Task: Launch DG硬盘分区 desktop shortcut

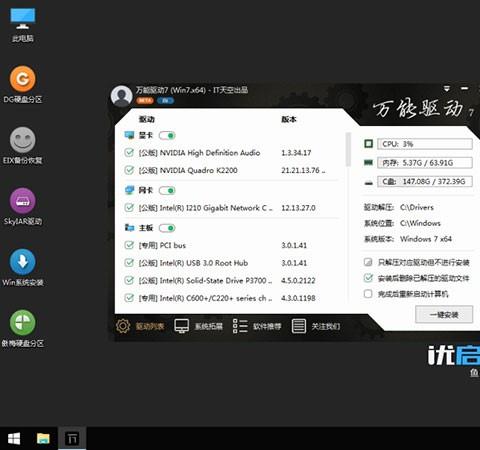Action: pos(23,85)
